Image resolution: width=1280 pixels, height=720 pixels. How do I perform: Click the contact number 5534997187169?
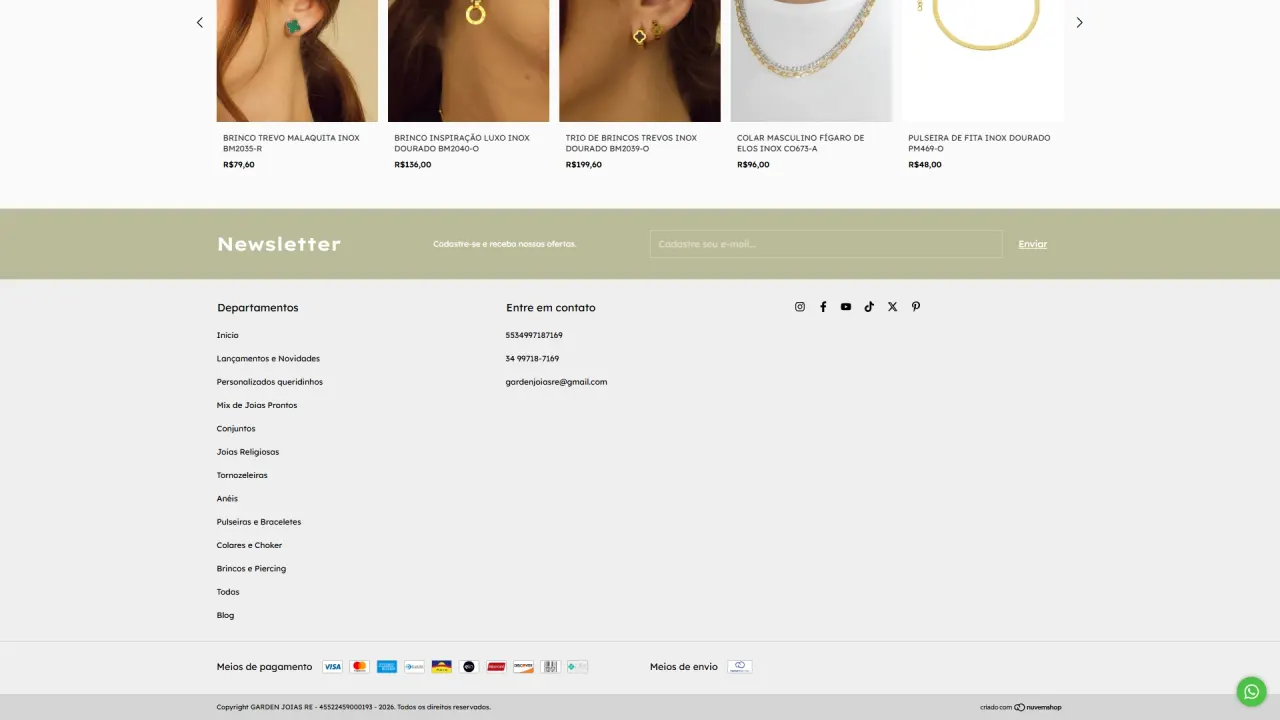(x=534, y=335)
